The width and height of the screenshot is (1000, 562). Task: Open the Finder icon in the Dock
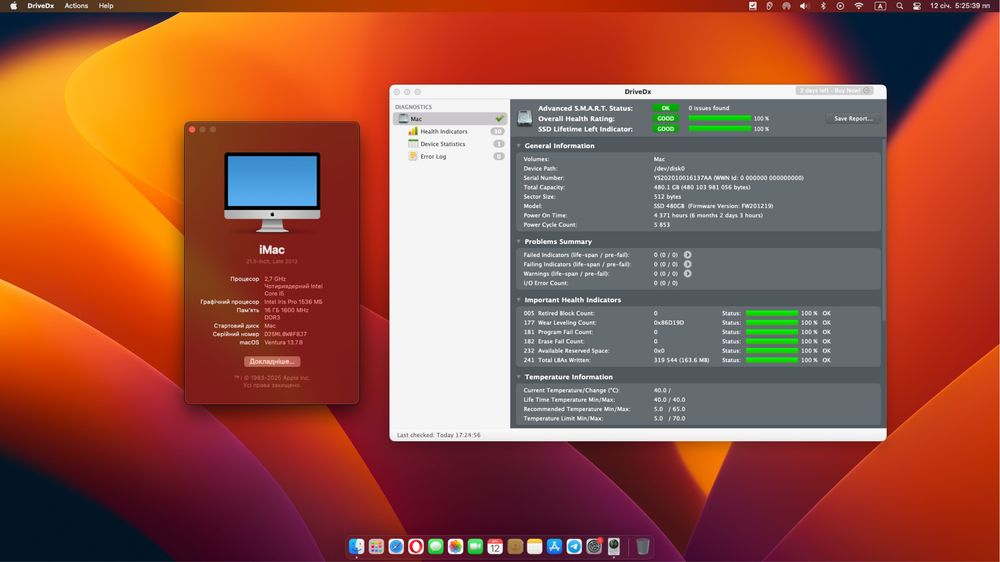click(357, 546)
